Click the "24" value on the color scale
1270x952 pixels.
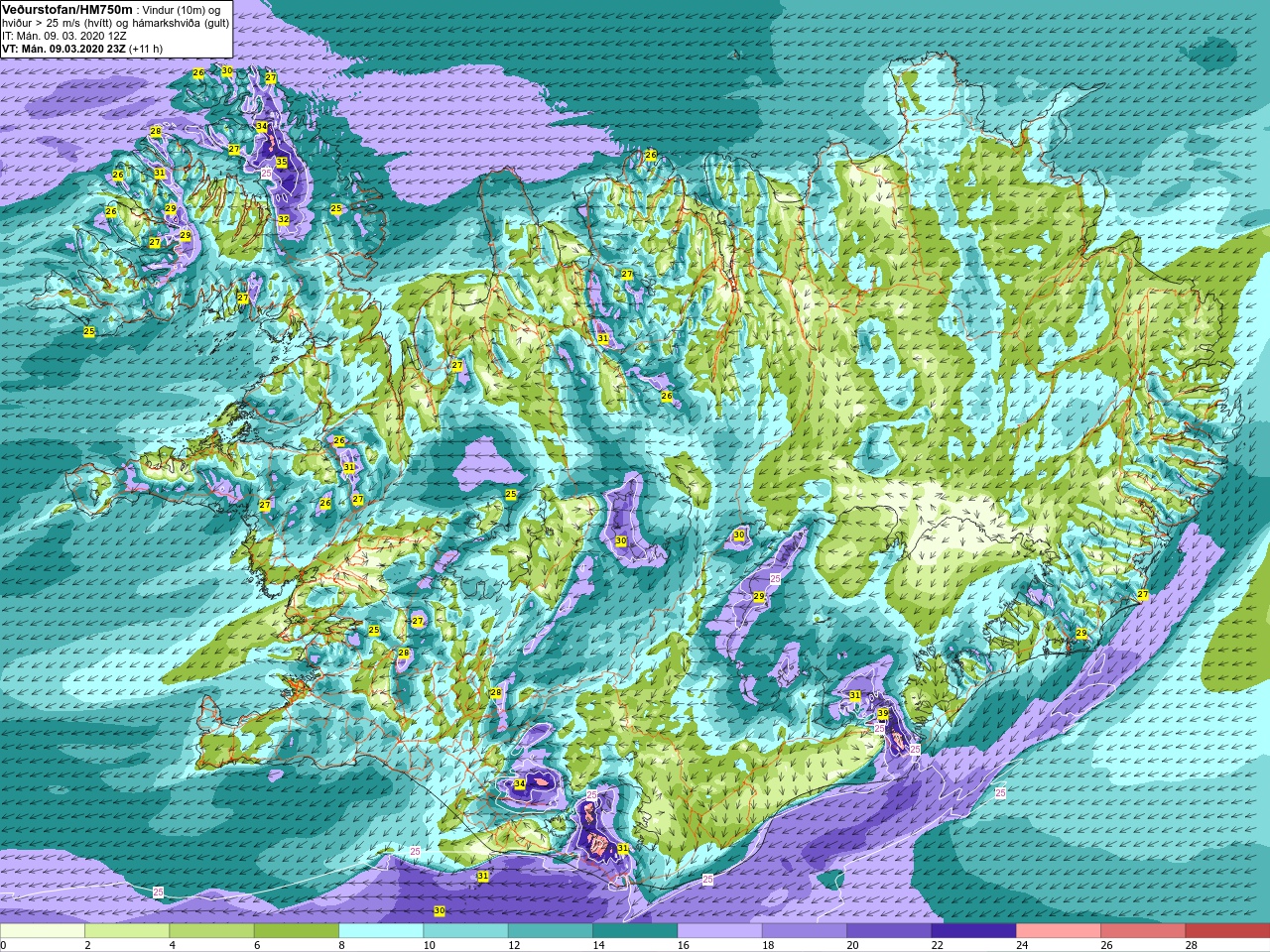(1022, 945)
